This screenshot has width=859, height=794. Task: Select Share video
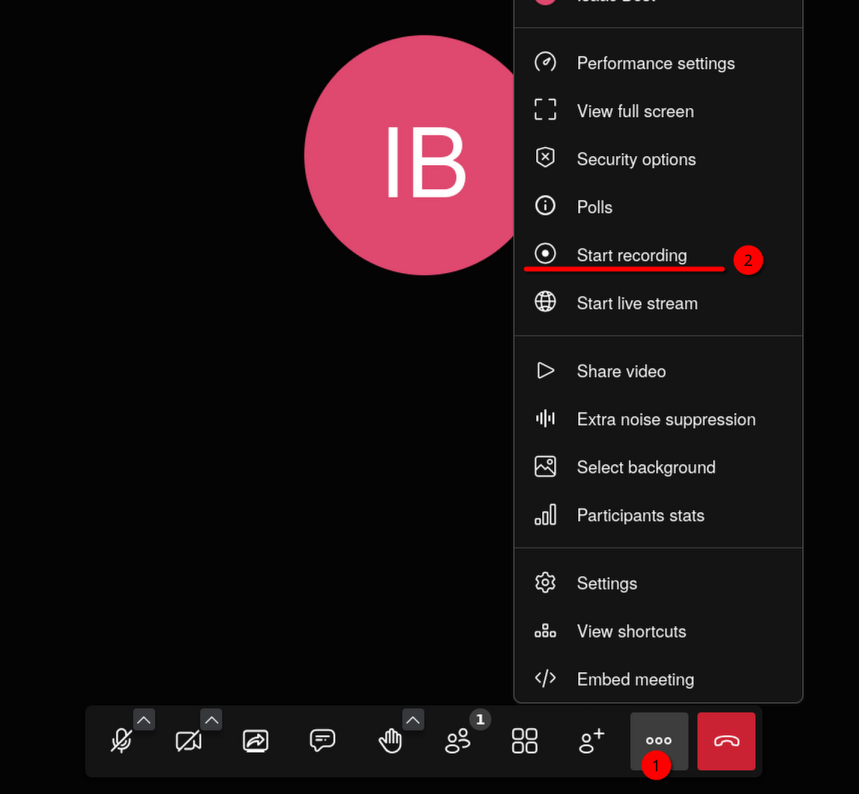658,371
